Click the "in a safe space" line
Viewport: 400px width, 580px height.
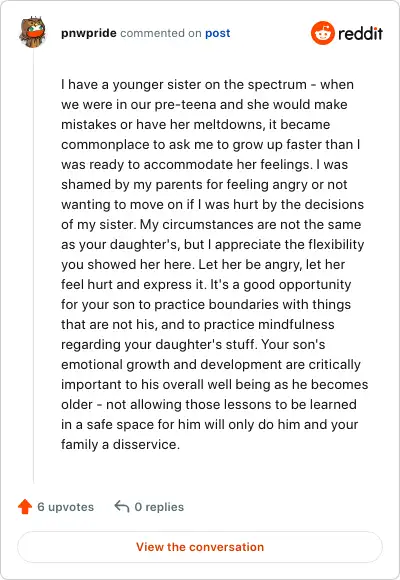pyautogui.click(x=209, y=424)
